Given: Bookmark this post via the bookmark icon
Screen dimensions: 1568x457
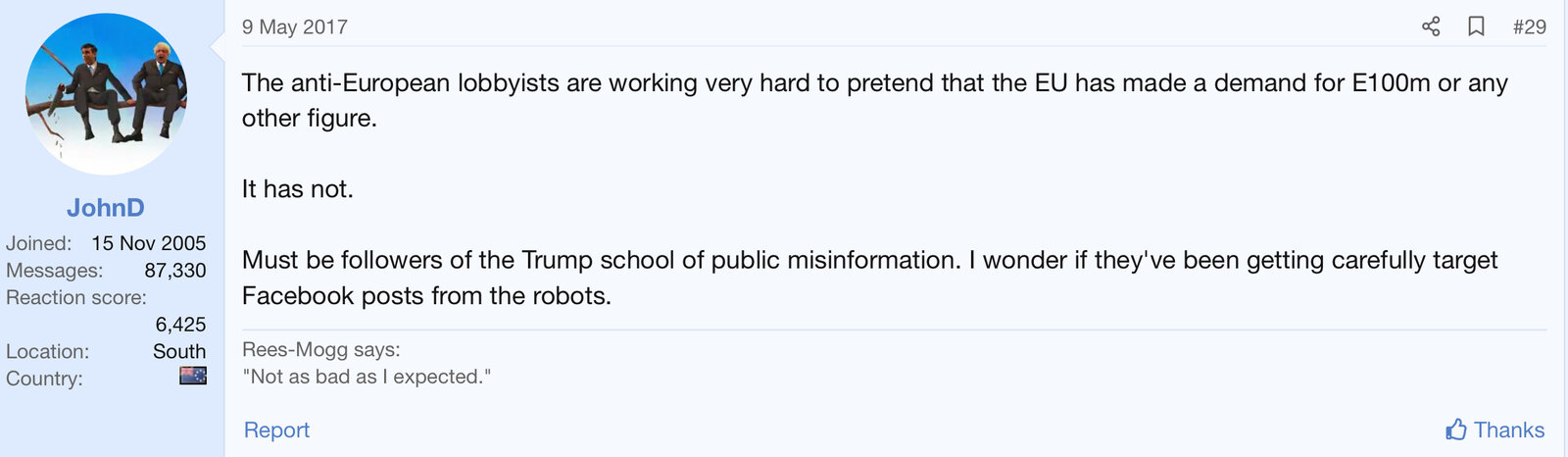Looking at the screenshot, I should tap(1476, 26).
